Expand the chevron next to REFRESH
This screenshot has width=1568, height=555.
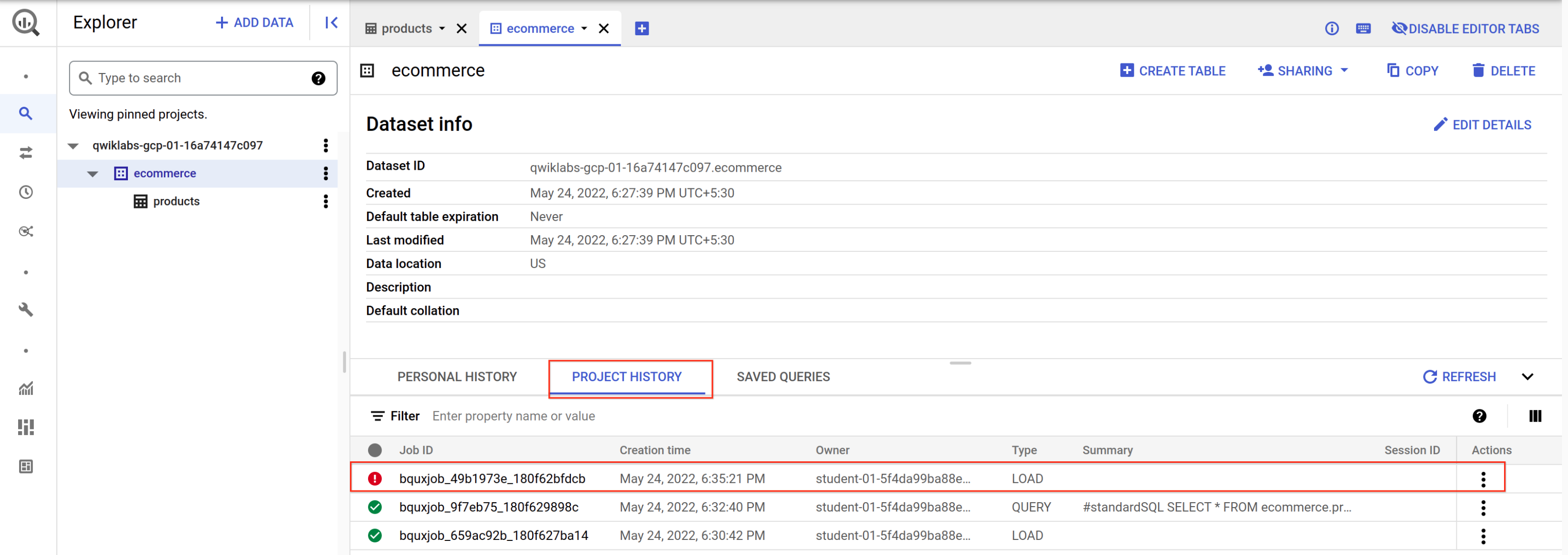[1528, 377]
